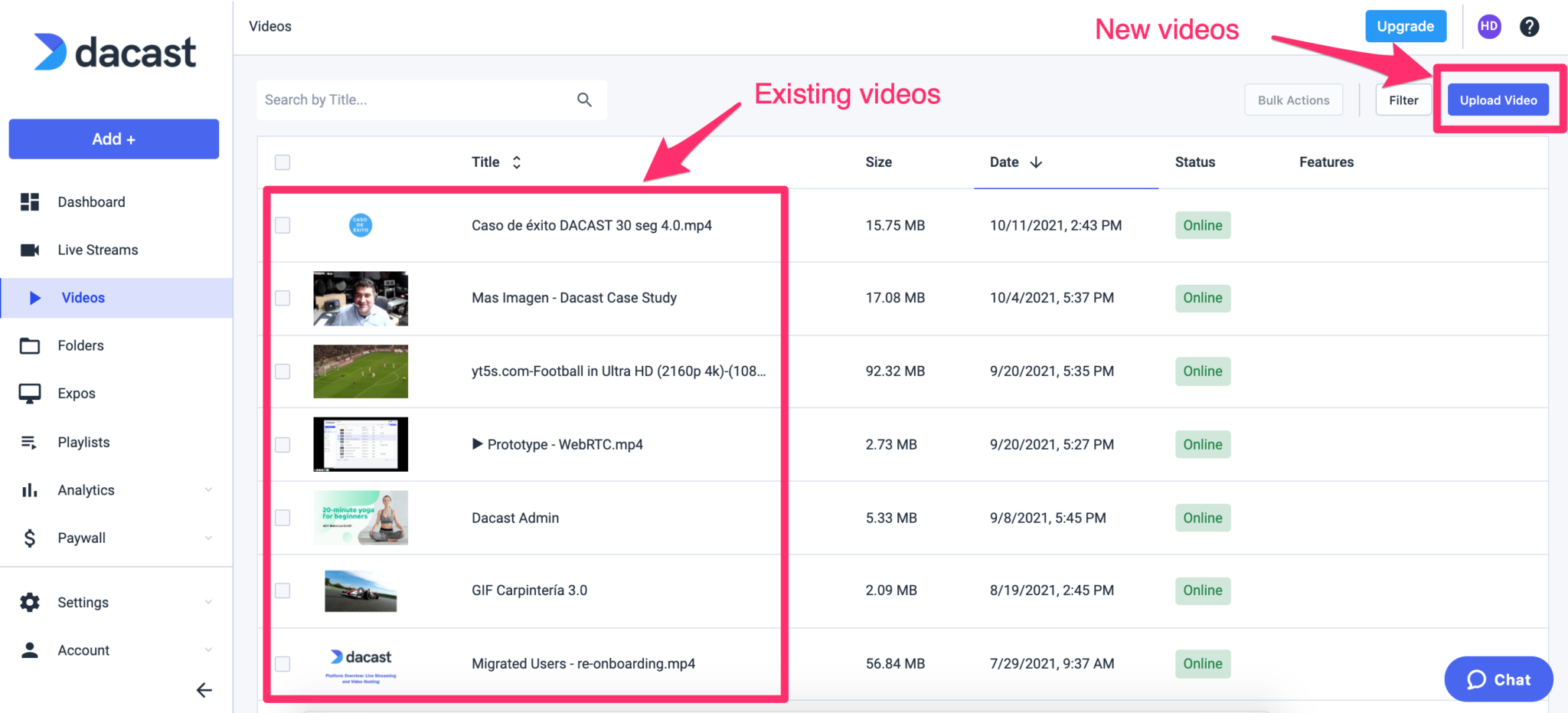
Task: Select the checkbox for Dacast Admin
Action: 283,517
